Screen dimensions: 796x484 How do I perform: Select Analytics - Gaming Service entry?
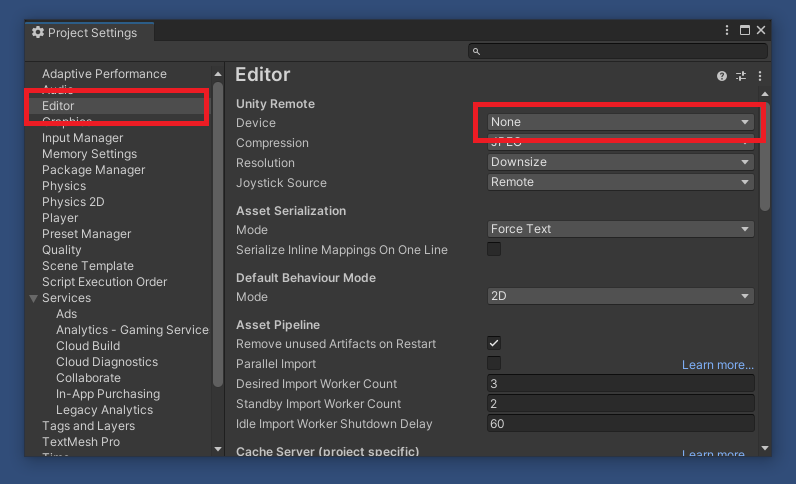(x=132, y=330)
